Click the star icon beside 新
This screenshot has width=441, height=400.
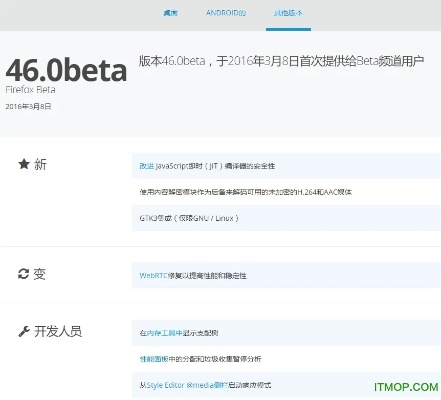click(x=24, y=164)
